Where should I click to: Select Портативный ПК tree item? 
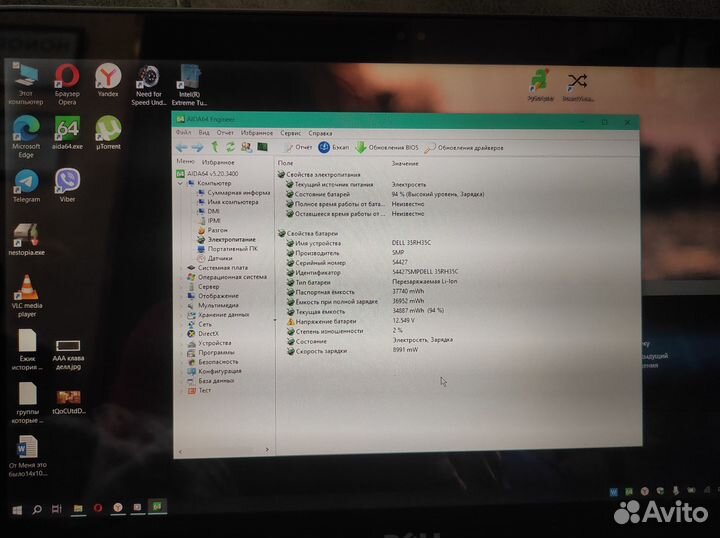tap(227, 249)
